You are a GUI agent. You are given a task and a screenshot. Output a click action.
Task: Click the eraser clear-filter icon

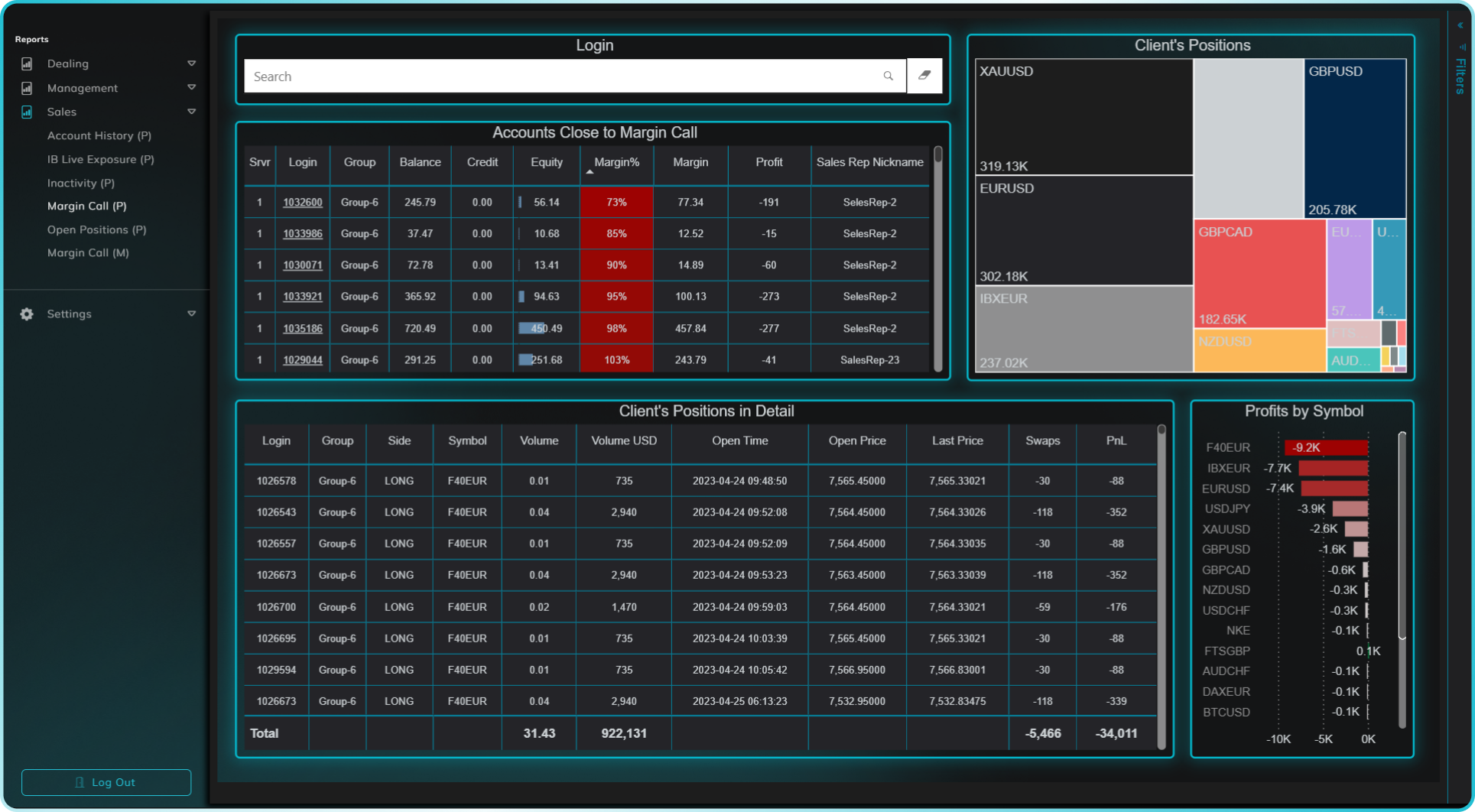[924, 76]
